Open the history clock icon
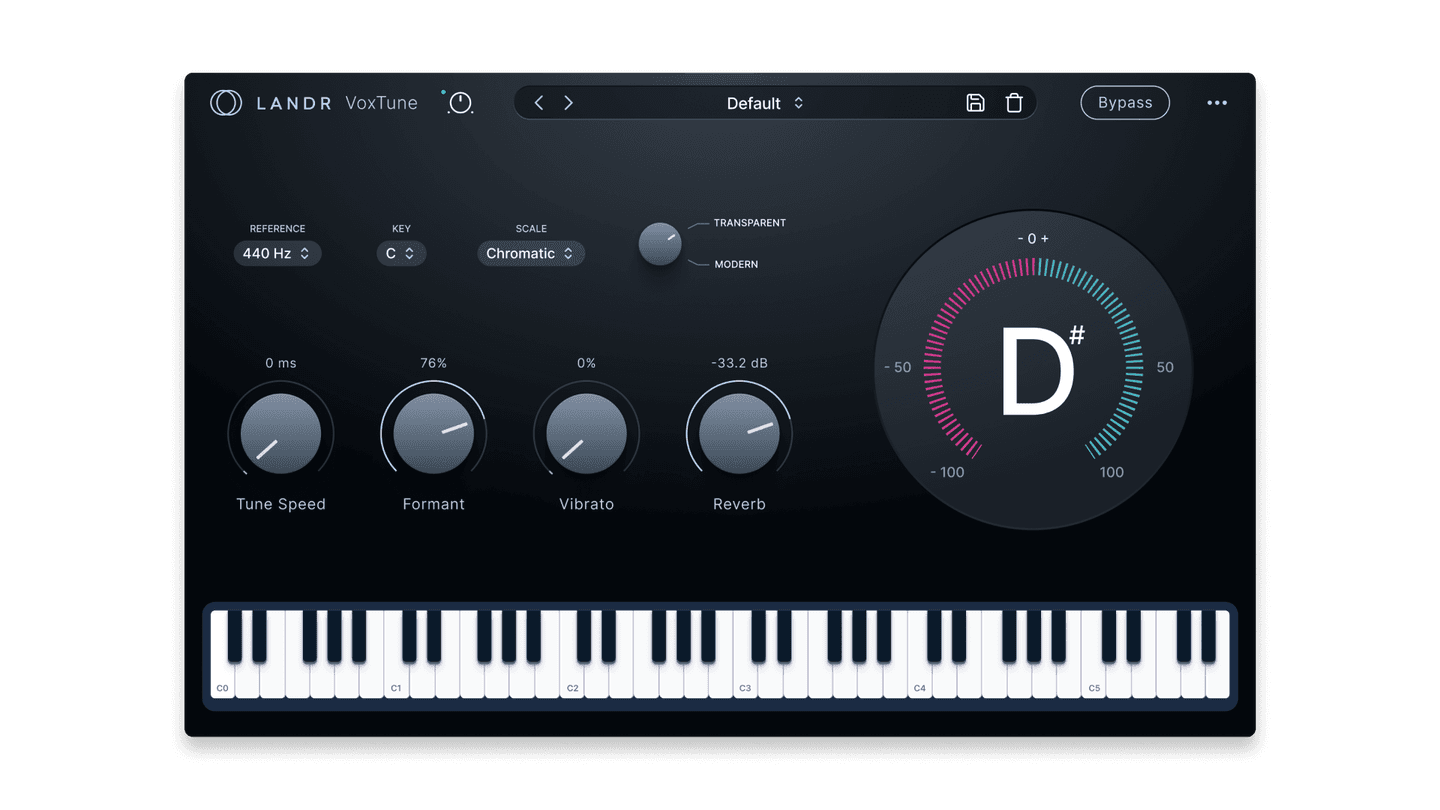The width and height of the screenshot is (1440, 810). click(x=459, y=103)
